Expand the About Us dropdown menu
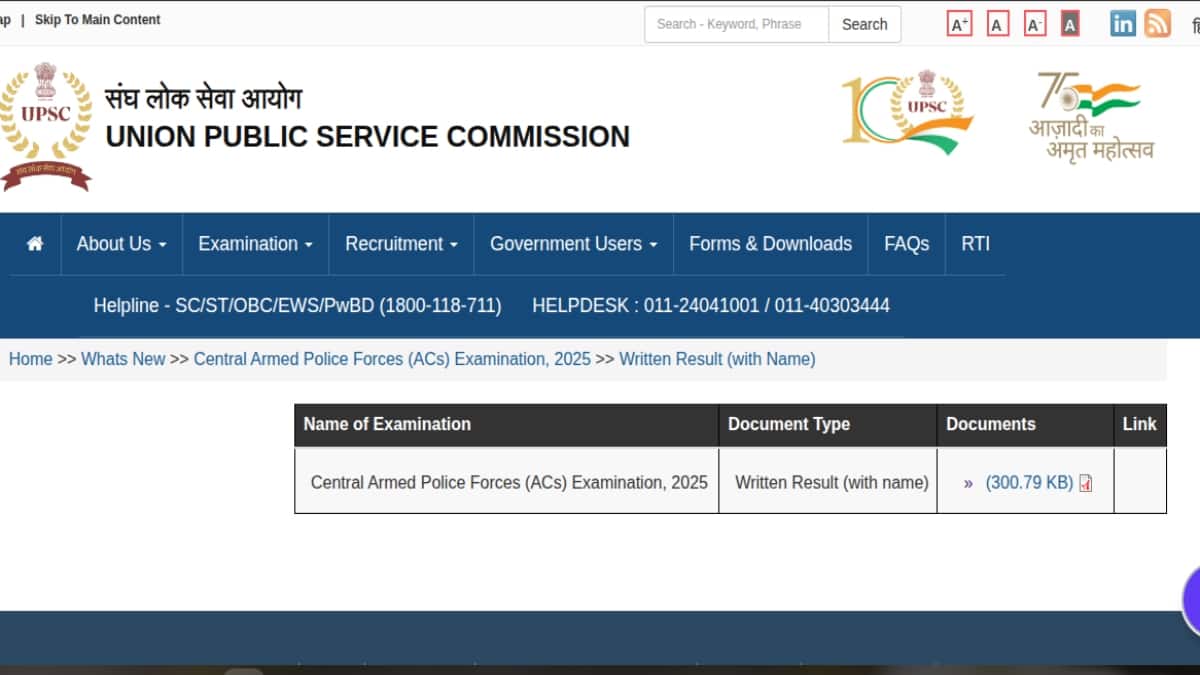 pos(121,244)
